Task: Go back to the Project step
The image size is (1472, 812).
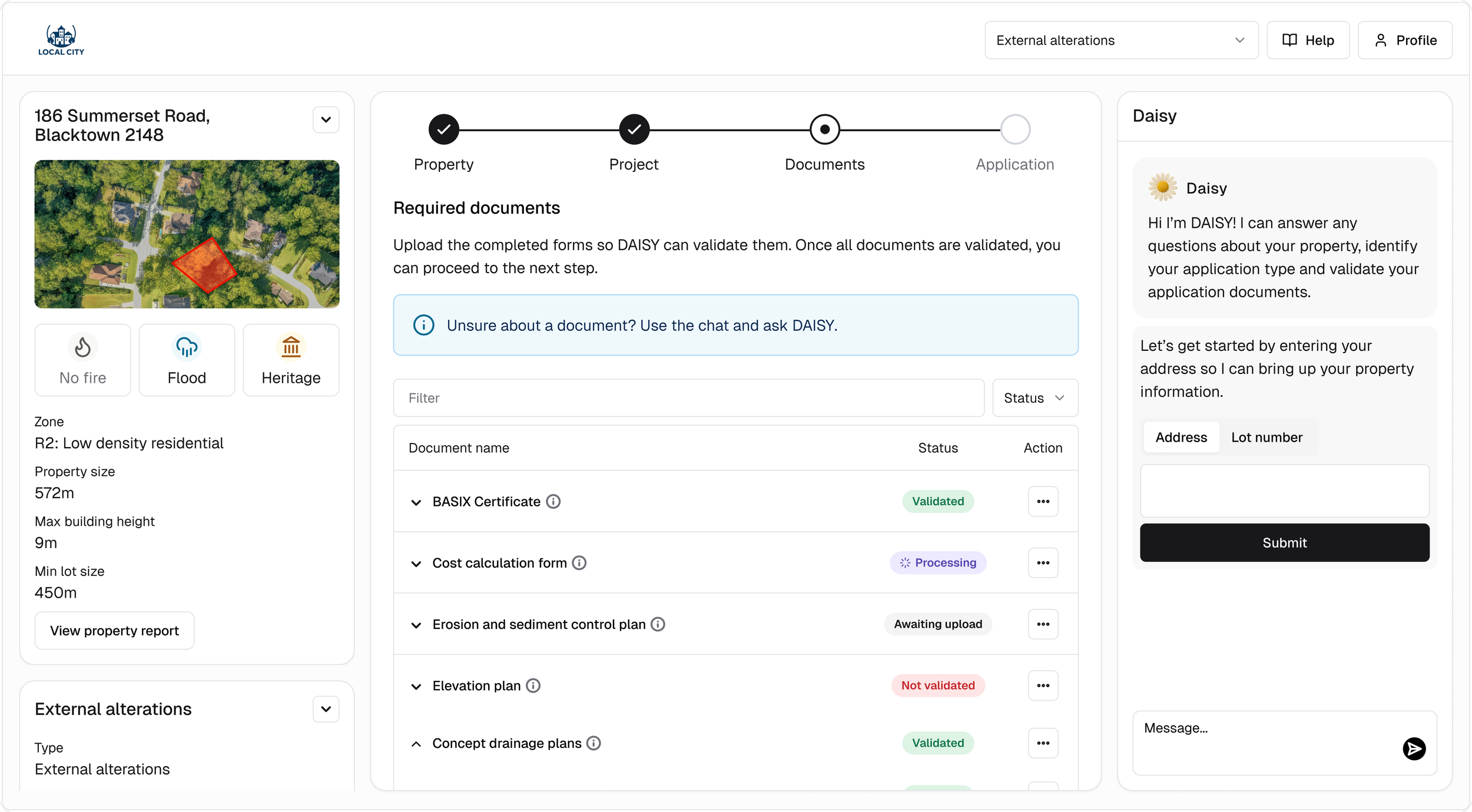Action: 634,130
